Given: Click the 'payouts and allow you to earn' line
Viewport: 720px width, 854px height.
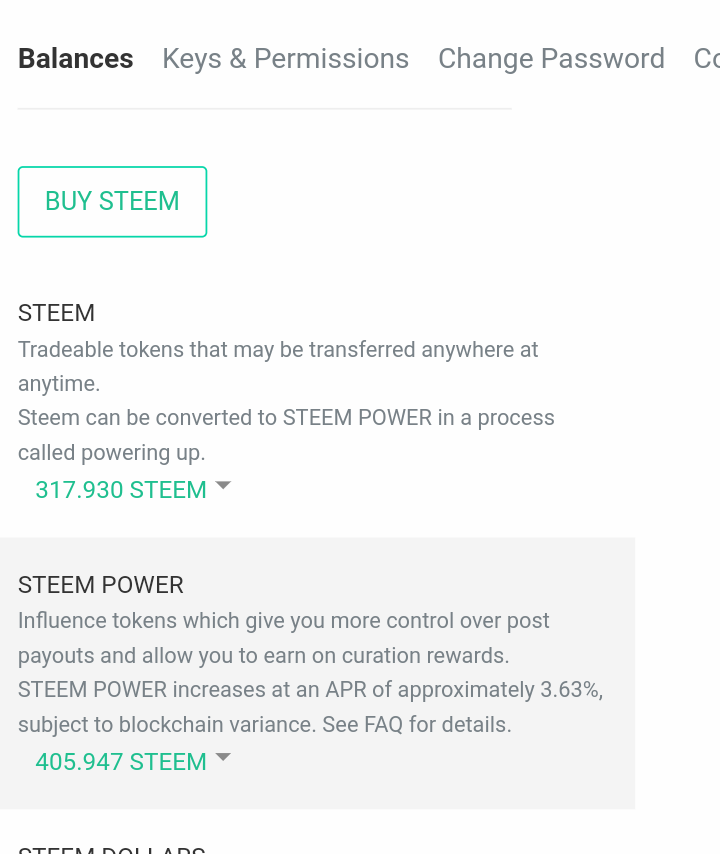Looking at the screenshot, I should pyautogui.click(x=264, y=656).
